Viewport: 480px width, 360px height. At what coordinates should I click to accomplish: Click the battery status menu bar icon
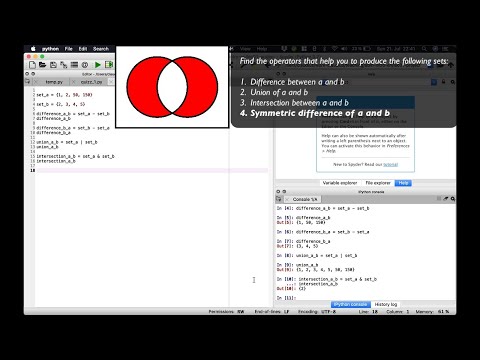pos(367,49)
